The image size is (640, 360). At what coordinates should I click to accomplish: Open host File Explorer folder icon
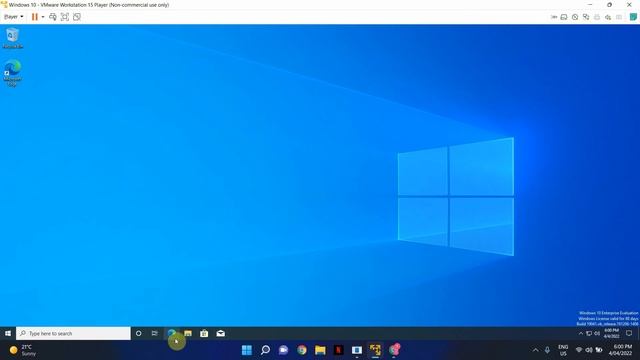pyautogui.click(x=320, y=350)
